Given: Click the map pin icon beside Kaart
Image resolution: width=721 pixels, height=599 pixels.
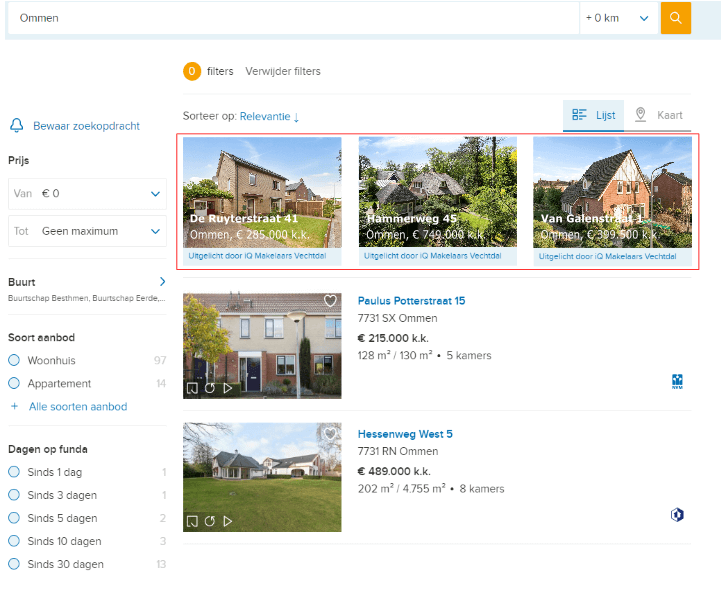Looking at the screenshot, I should (640, 114).
